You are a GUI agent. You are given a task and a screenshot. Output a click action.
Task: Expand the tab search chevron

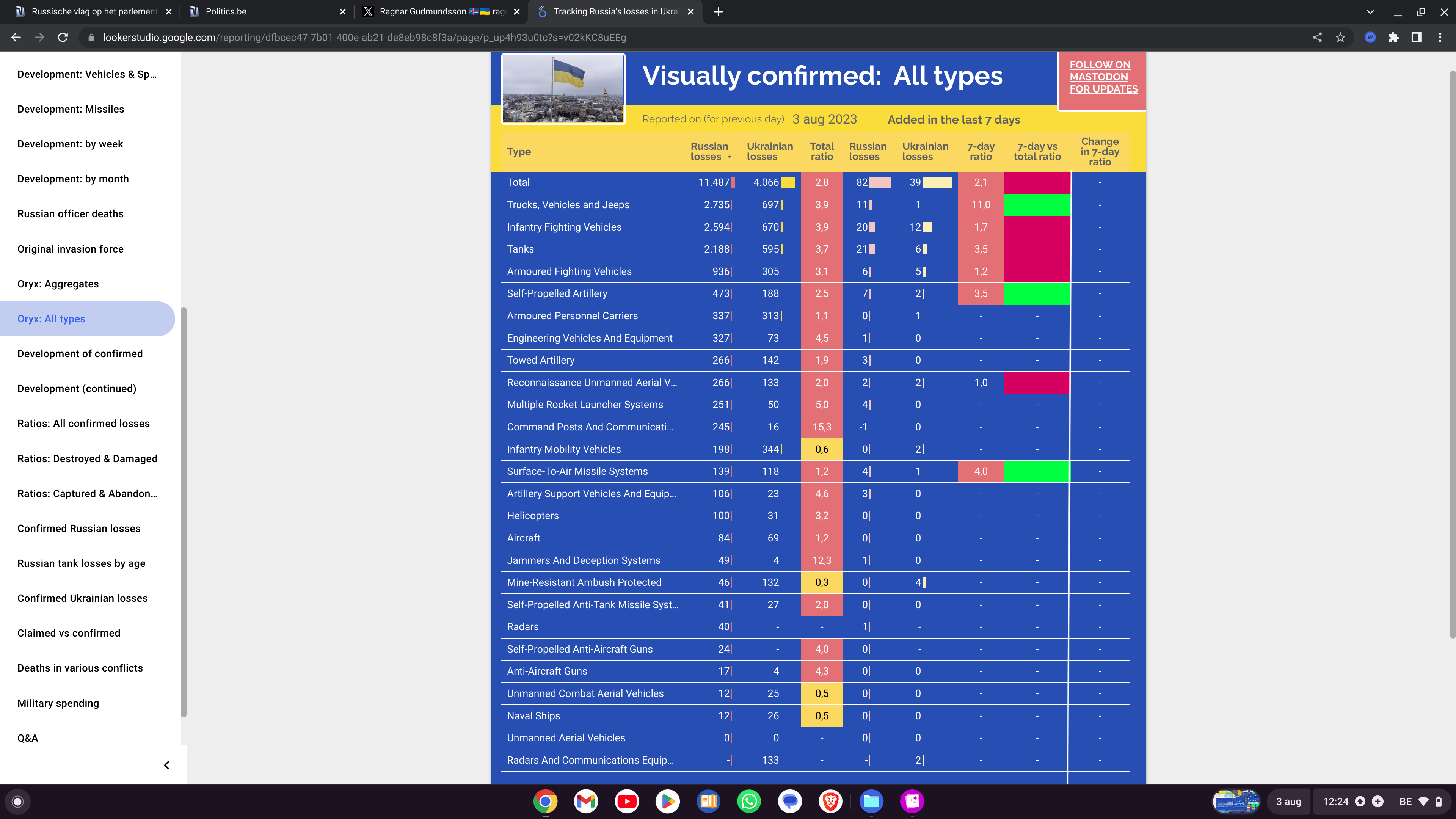coord(1370,11)
